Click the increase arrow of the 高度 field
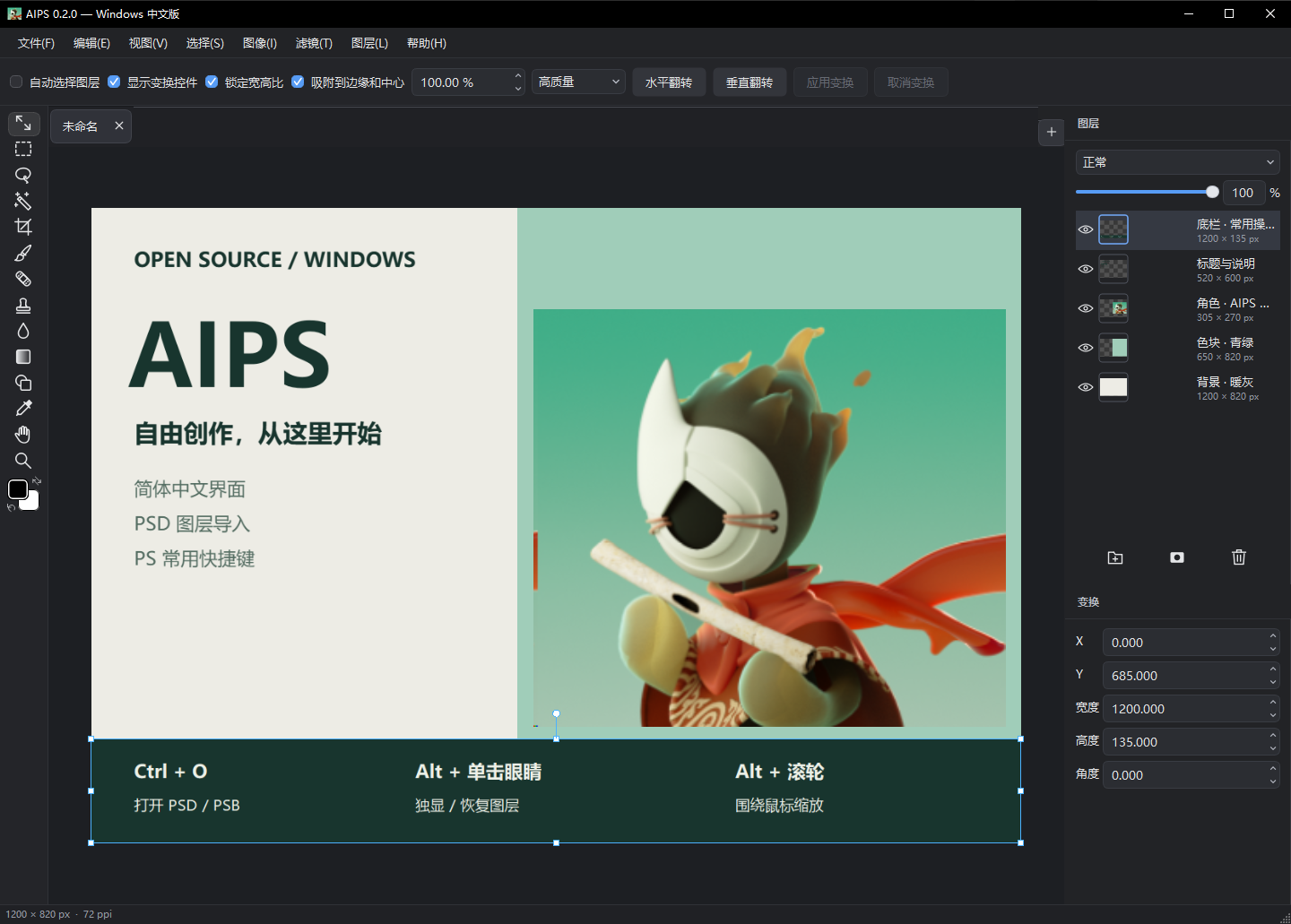 click(x=1272, y=736)
